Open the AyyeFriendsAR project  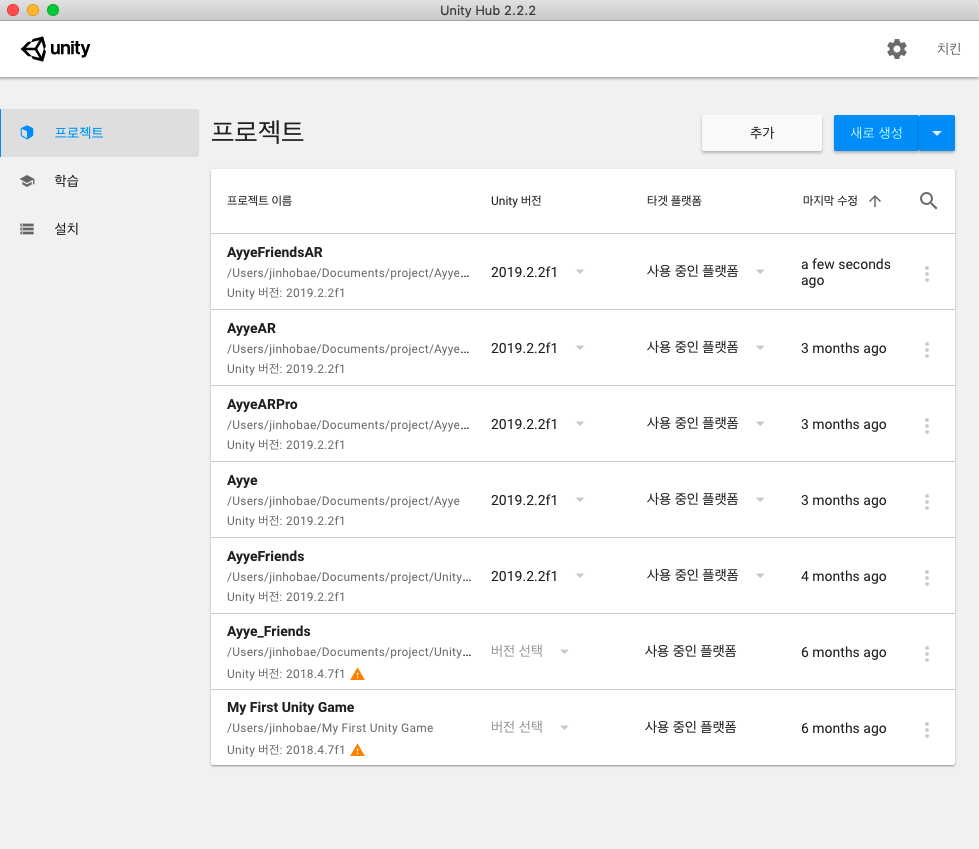click(583, 272)
